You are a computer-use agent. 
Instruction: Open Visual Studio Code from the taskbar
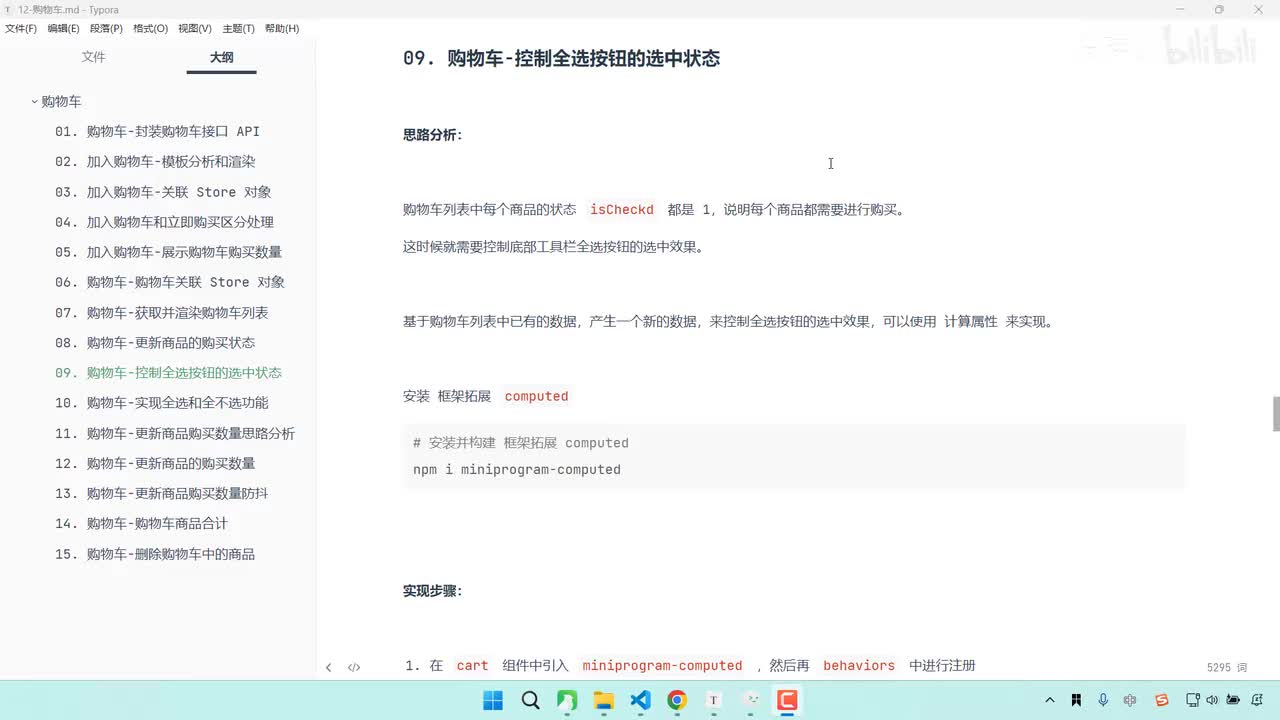640,700
